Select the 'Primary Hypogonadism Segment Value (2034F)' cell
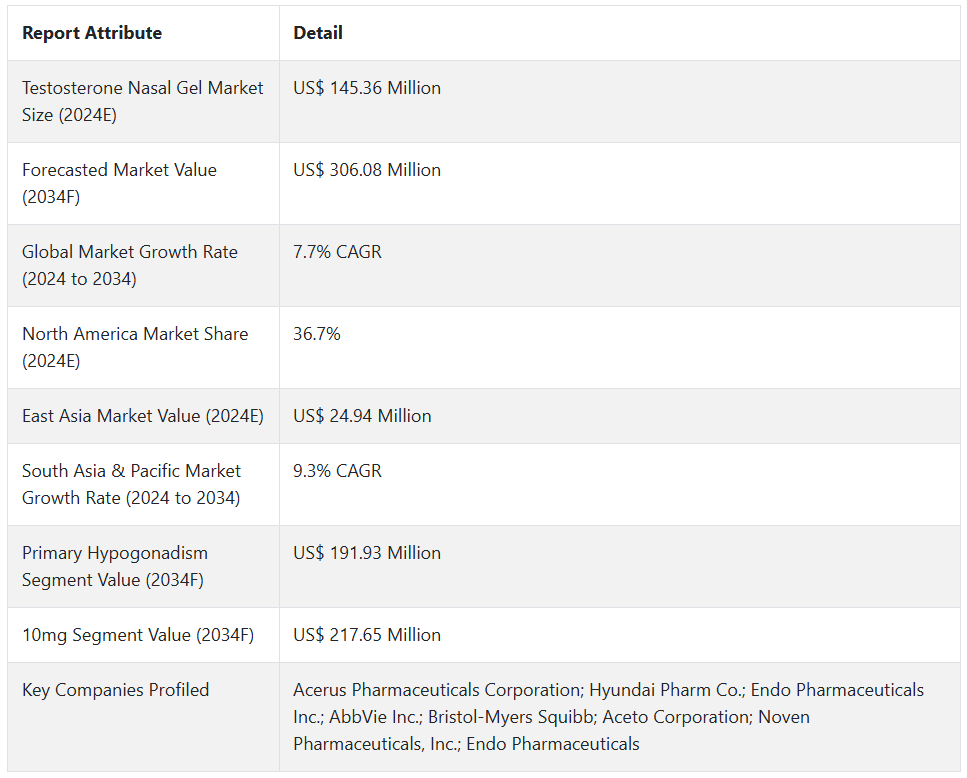The image size is (967, 778). point(115,566)
